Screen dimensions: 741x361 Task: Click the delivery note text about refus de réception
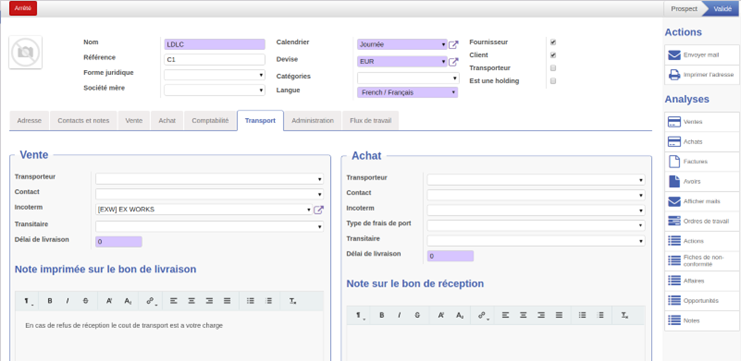pos(124,326)
